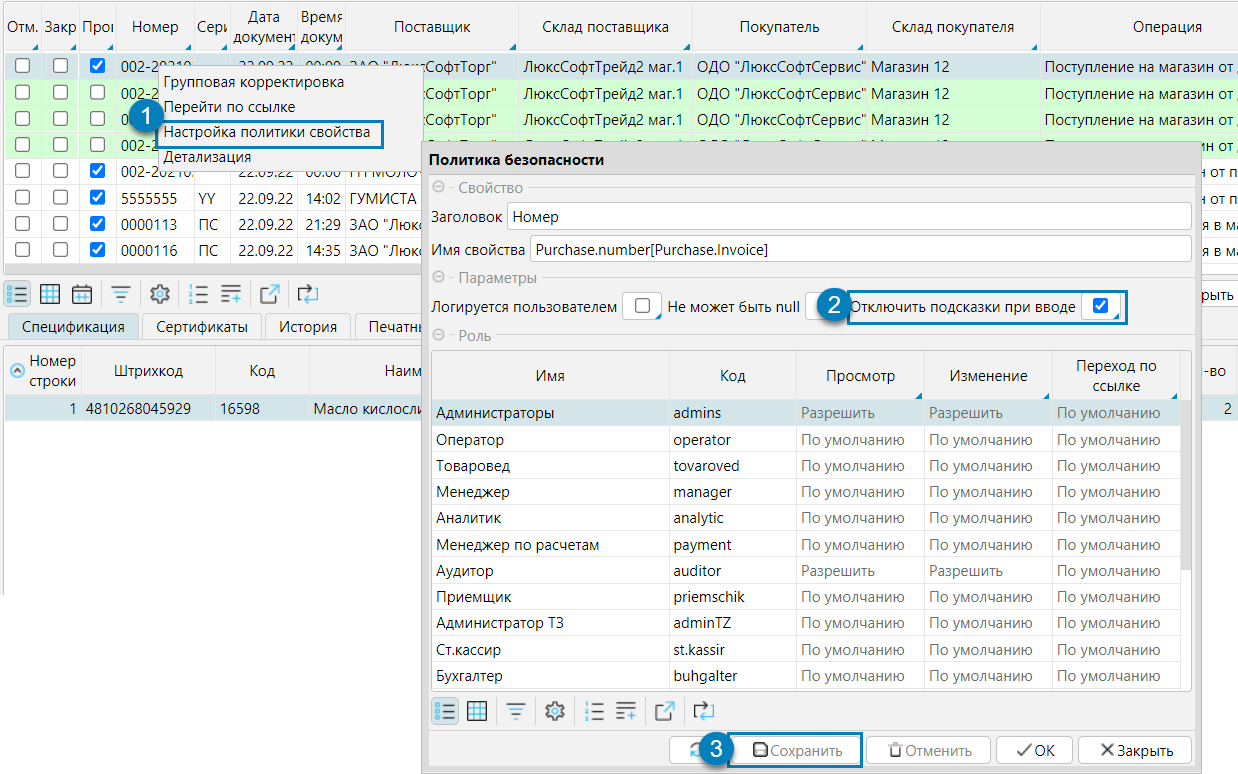Toggle Отключить подсказки при вводе checkbox
The width and height of the screenshot is (1238, 774).
tap(1100, 306)
